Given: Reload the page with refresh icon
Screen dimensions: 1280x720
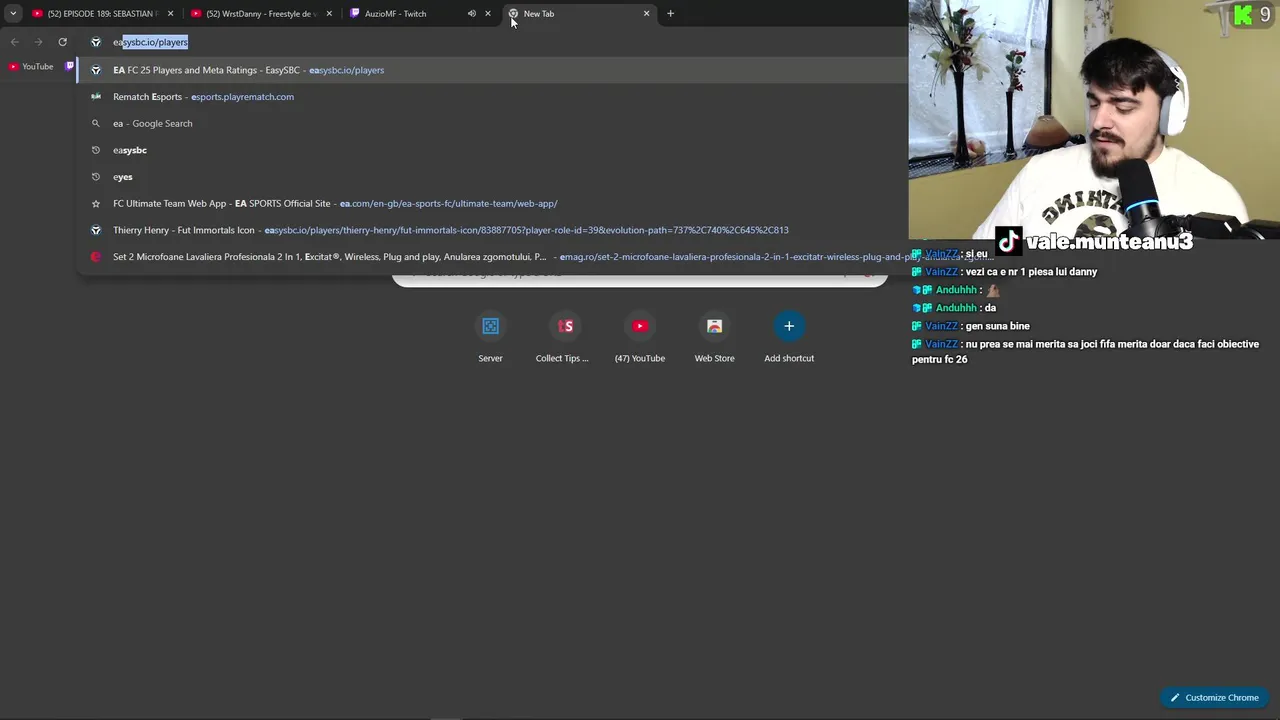Looking at the screenshot, I should 62,42.
